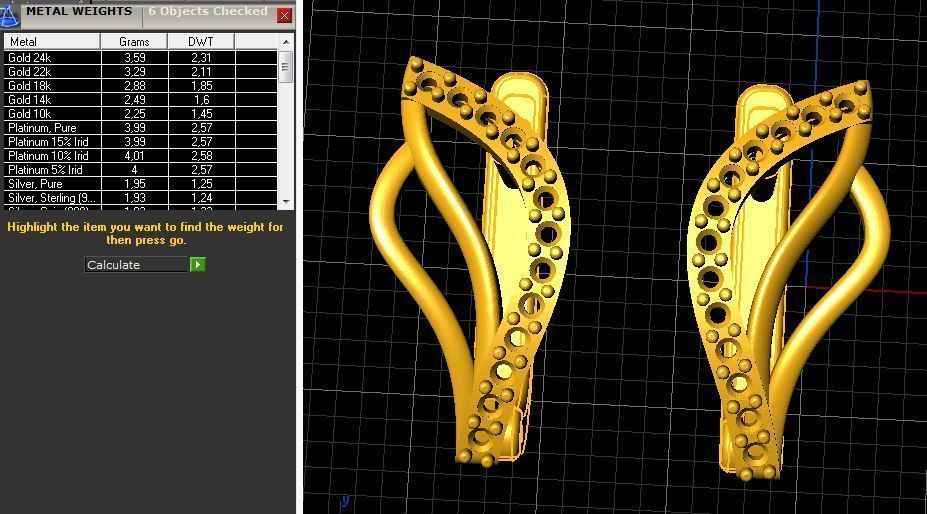Select the Gold 18k row

click(141, 86)
